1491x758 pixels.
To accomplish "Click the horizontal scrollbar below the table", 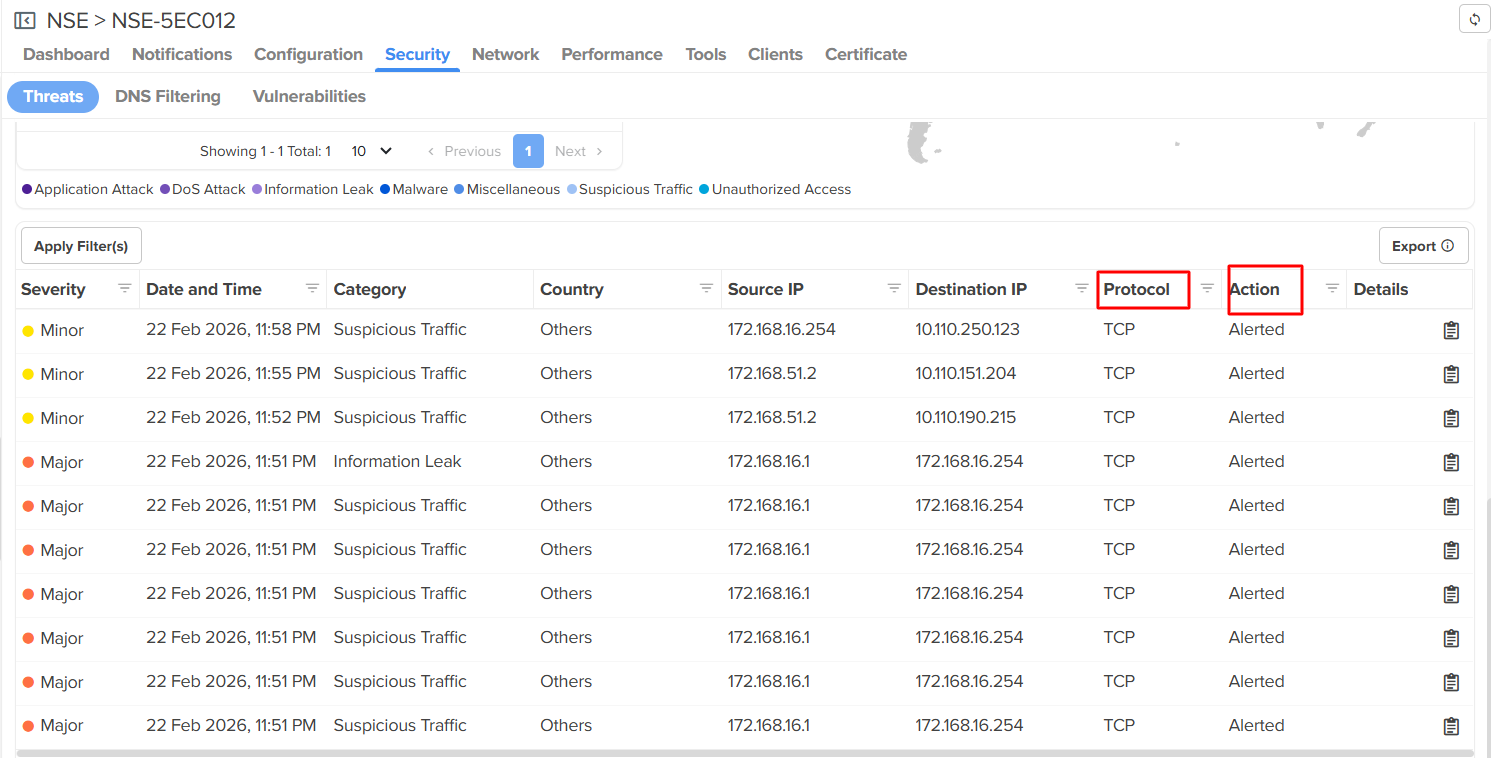I will (744, 753).
